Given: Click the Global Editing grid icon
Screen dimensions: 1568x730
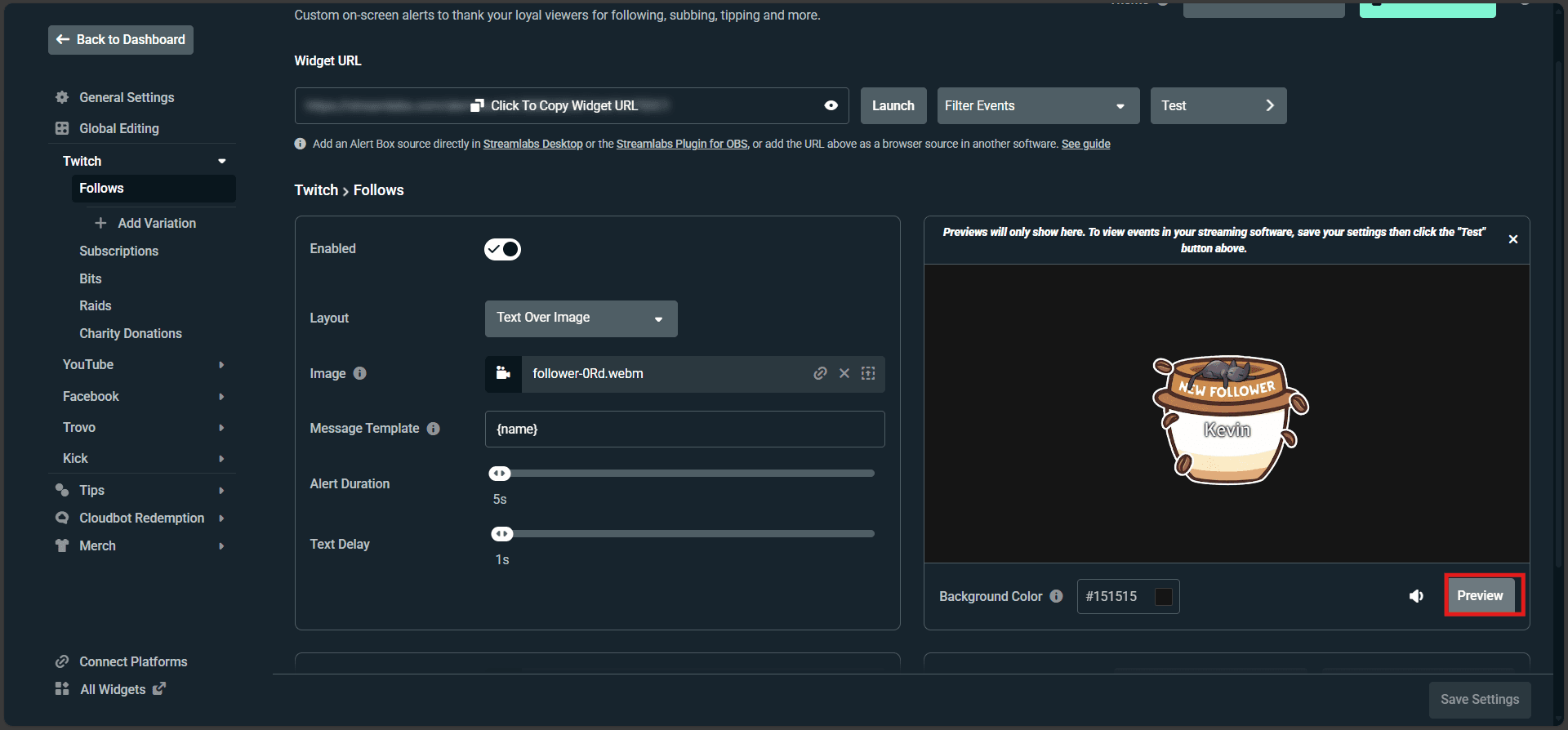Looking at the screenshot, I should tap(62, 128).
